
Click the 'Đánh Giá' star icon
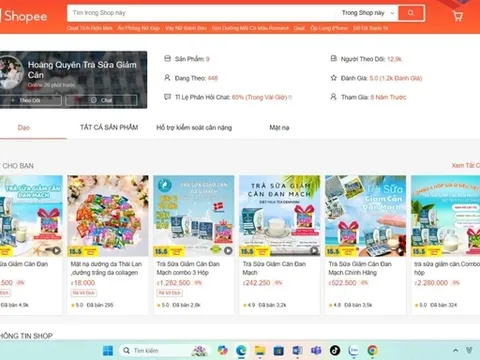click(x=333, y=78)
